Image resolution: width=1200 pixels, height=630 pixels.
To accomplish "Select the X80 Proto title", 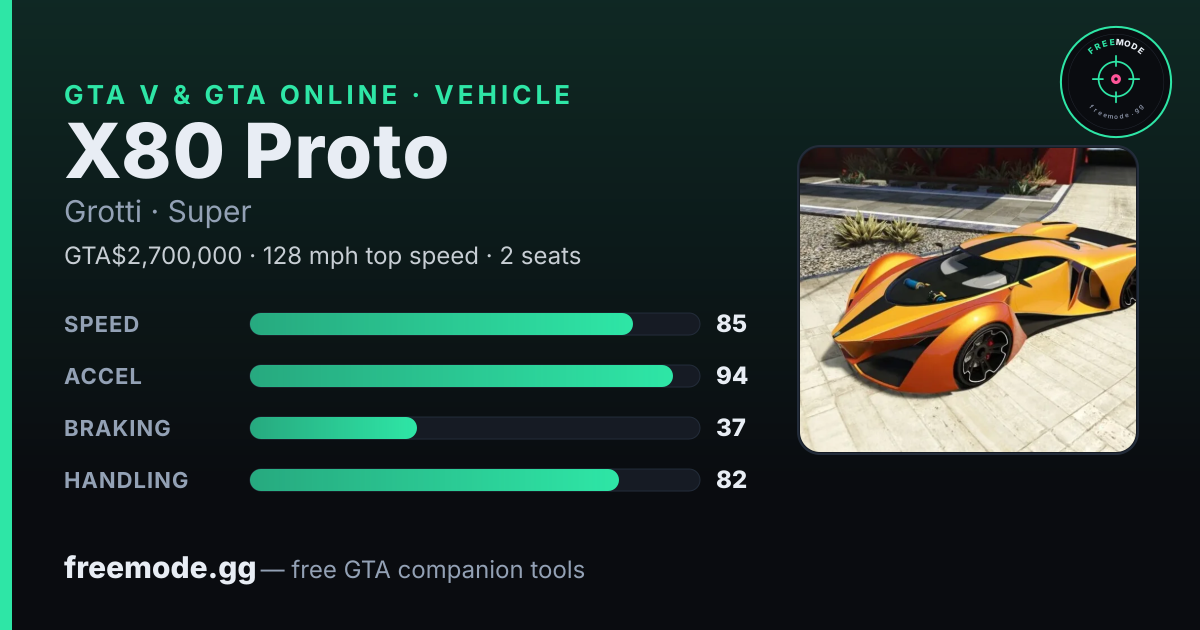I will click(x=256, y=152).
